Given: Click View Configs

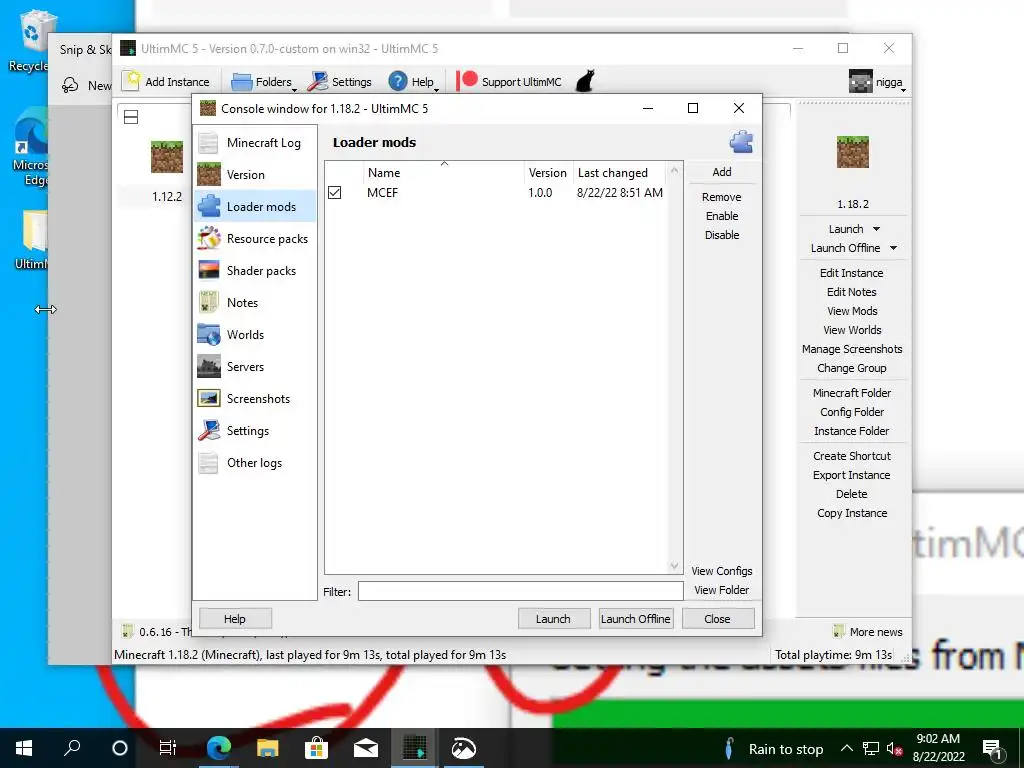Looking at the screenshot, I should coord(722,571).
